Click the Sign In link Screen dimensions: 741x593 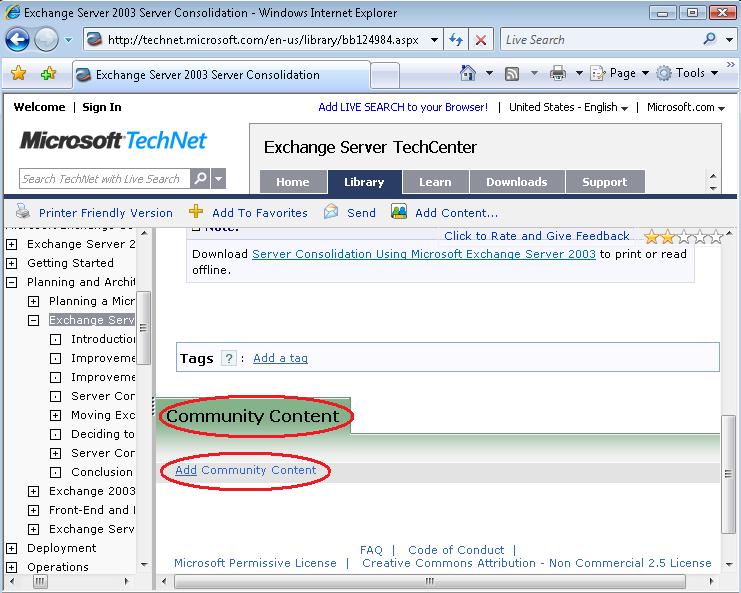(x=102, y=107)
